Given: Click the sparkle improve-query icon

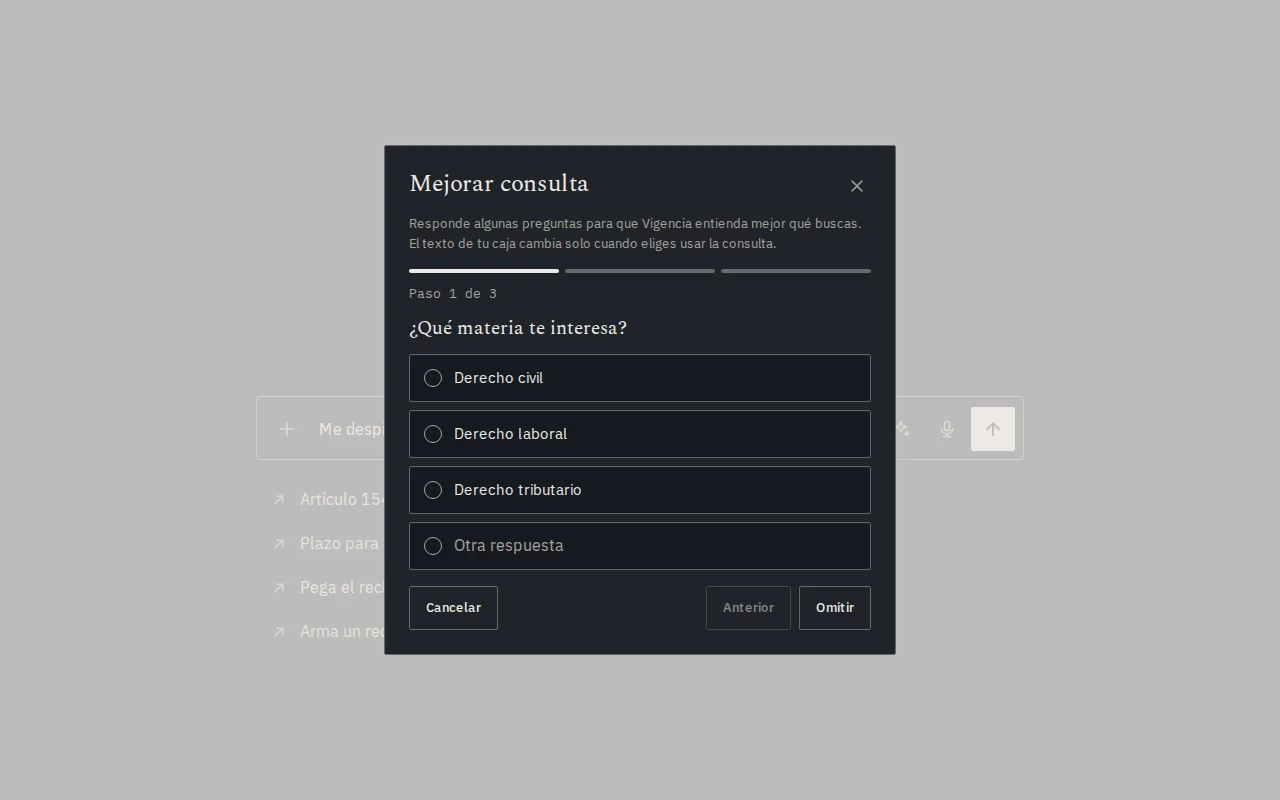Looking at the screenshot, I should pos(903,429).
